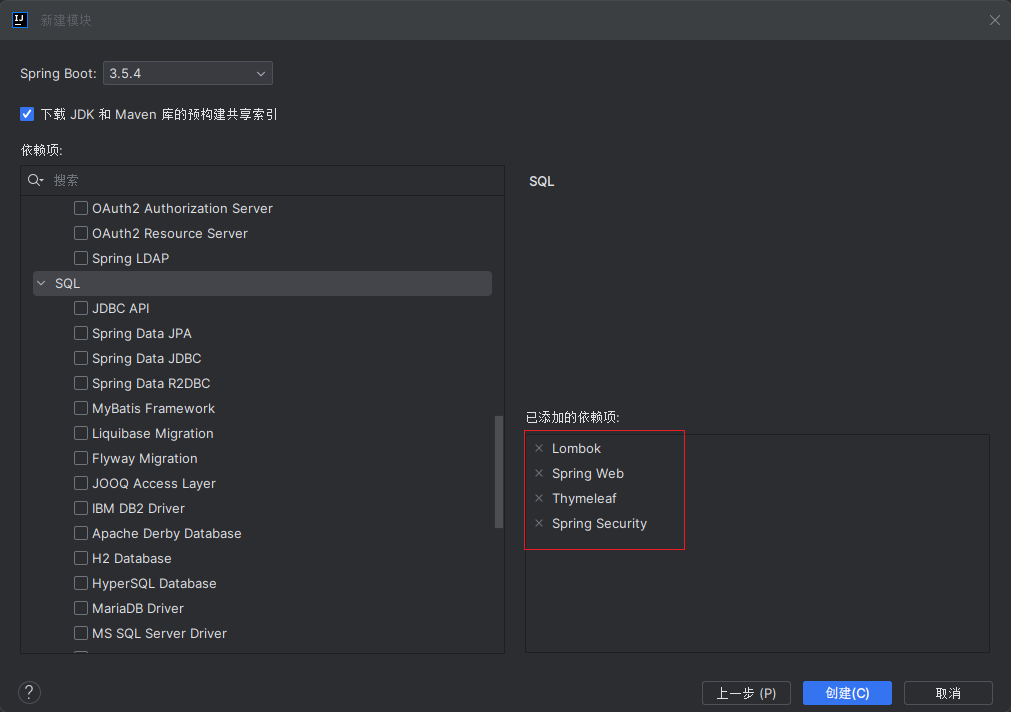The image size is (1011, 712).
Task: Click the 上一步 (P) previous button
Action: pyautogui.click(x=746, y=693)
